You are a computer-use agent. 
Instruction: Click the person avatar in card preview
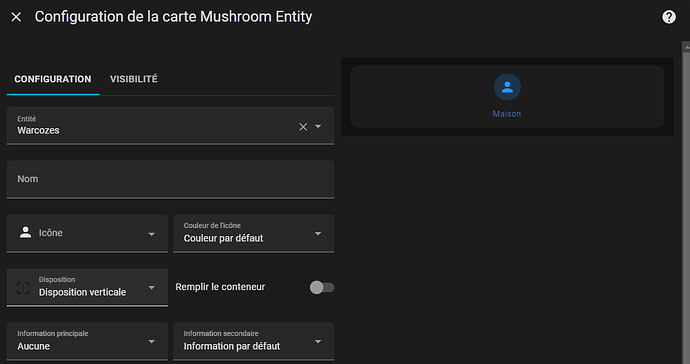click(507, 87)
